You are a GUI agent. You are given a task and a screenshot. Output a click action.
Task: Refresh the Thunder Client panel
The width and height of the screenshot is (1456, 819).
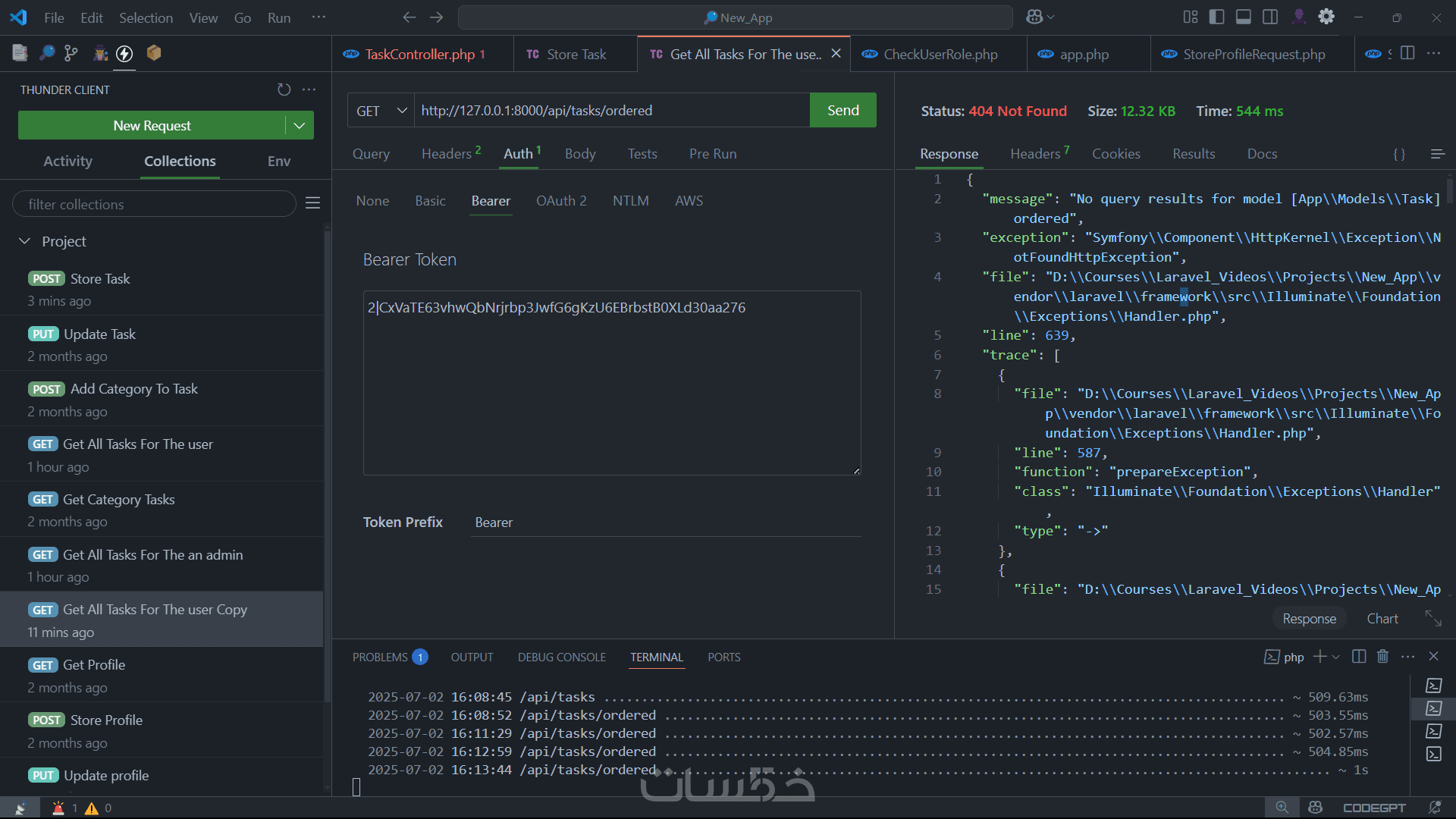pyautogui.click(x=284, y=89)
